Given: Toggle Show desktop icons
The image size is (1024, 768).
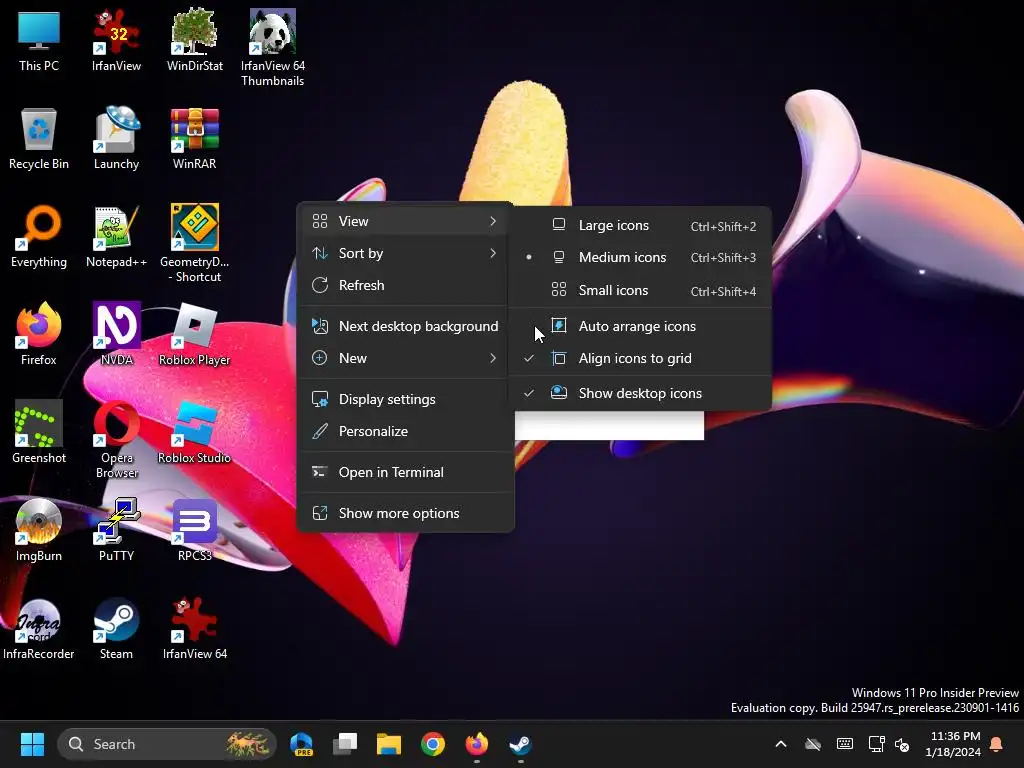Looking at the screenshot, I should click(x=640, y=393).
